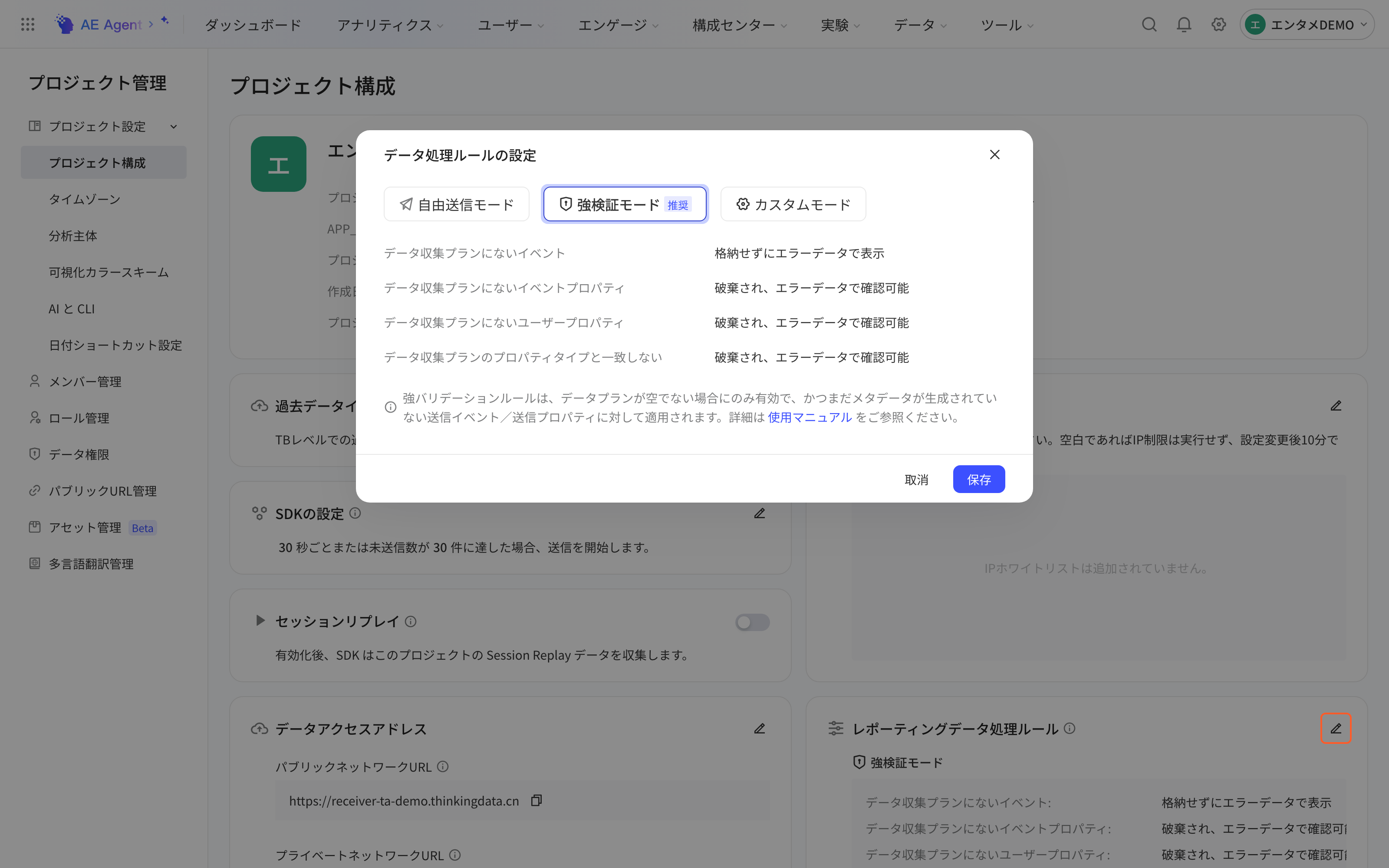This screenshot has width=1389, height=868.
Task: Open AE Agent assistant
Action: 112,24
